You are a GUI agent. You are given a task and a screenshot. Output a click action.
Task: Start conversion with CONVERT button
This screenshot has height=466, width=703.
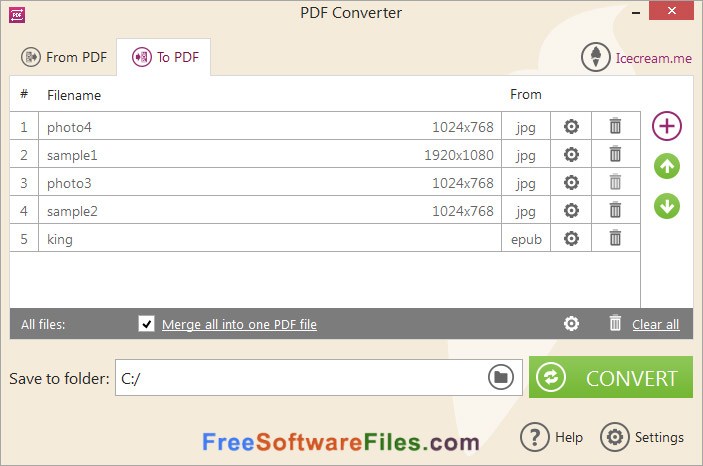click(611, 377)
